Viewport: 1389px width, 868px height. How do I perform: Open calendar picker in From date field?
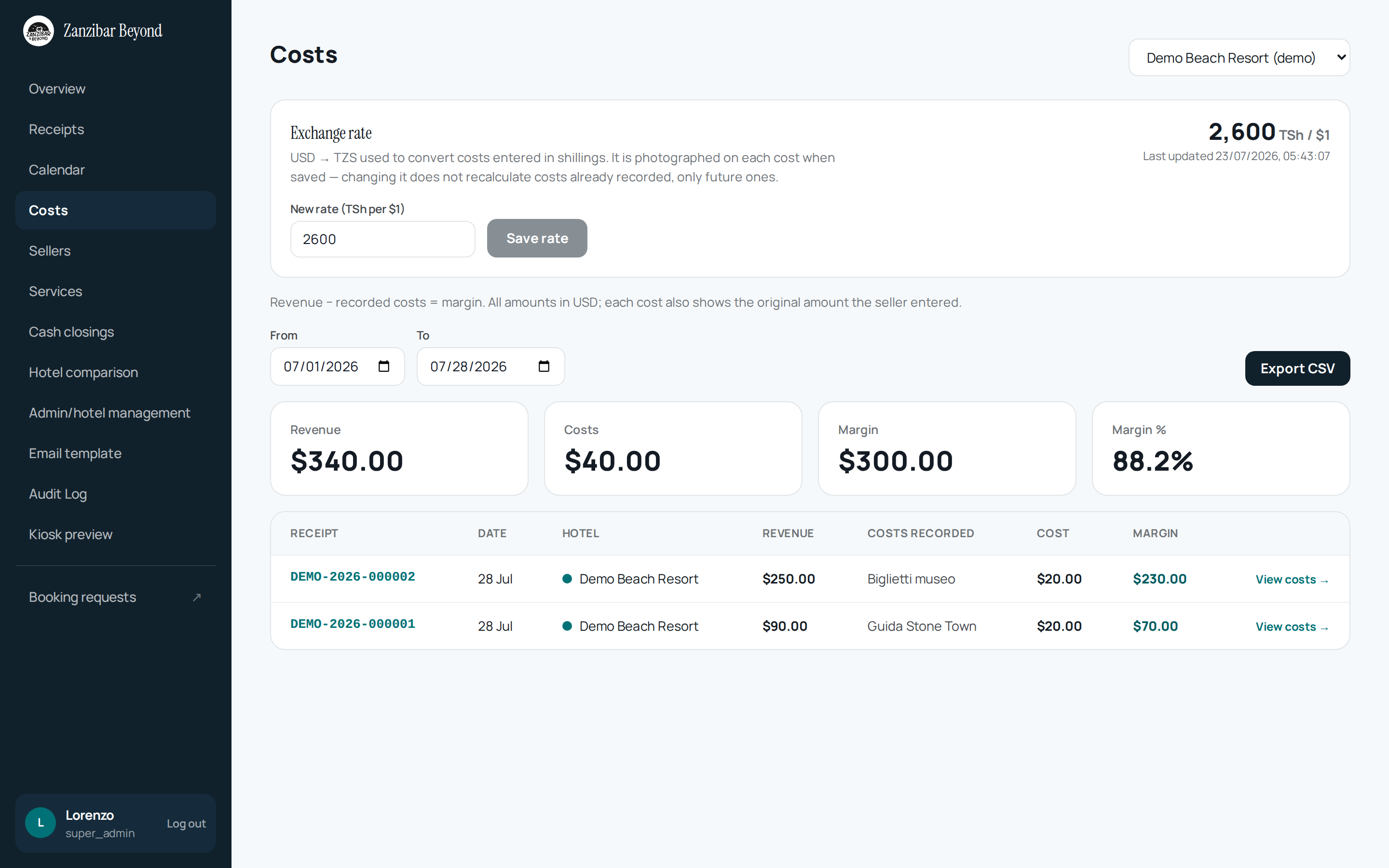(384, 366)
